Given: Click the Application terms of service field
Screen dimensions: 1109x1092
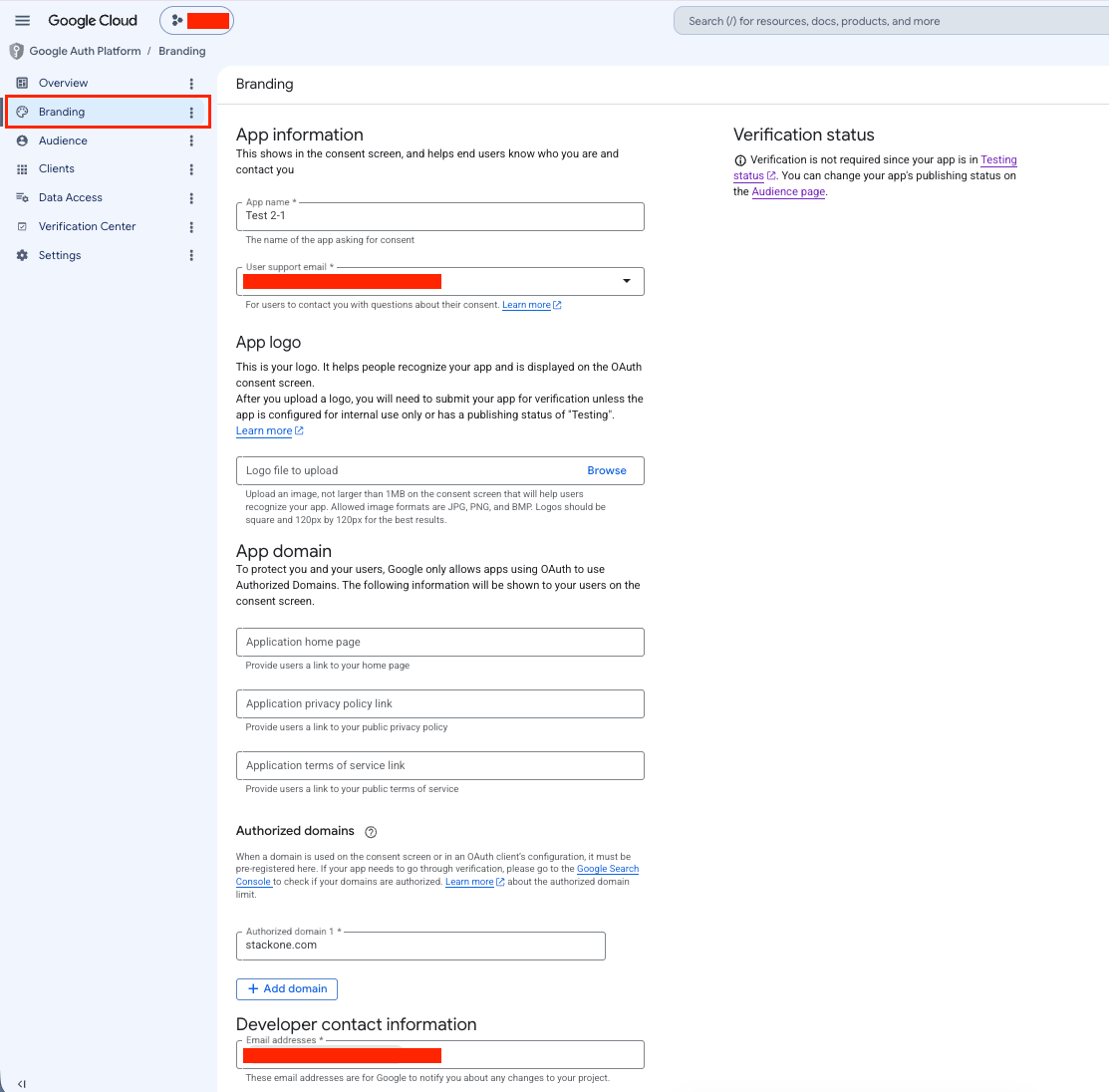Looking at the screenshot, I should click(x=440, y=765).
